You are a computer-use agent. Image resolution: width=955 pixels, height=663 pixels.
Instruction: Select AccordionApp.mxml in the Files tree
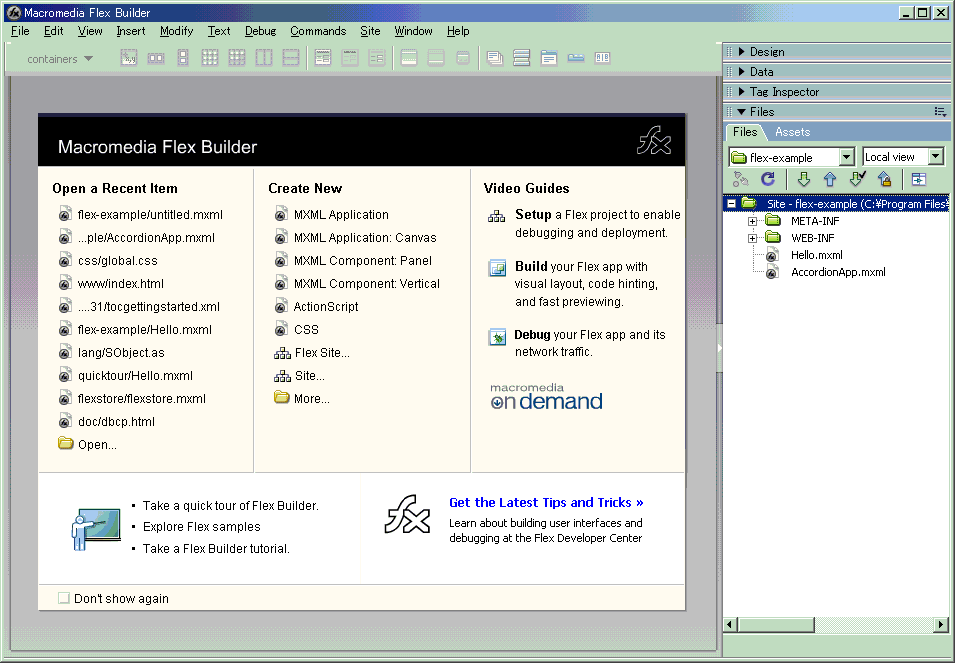coord(838,272)
